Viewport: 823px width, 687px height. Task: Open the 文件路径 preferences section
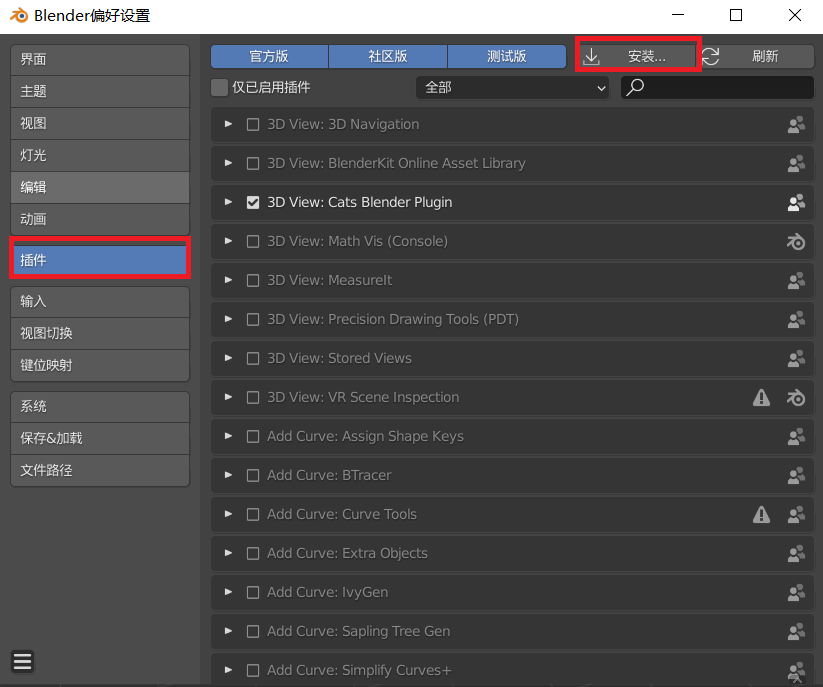100,470
